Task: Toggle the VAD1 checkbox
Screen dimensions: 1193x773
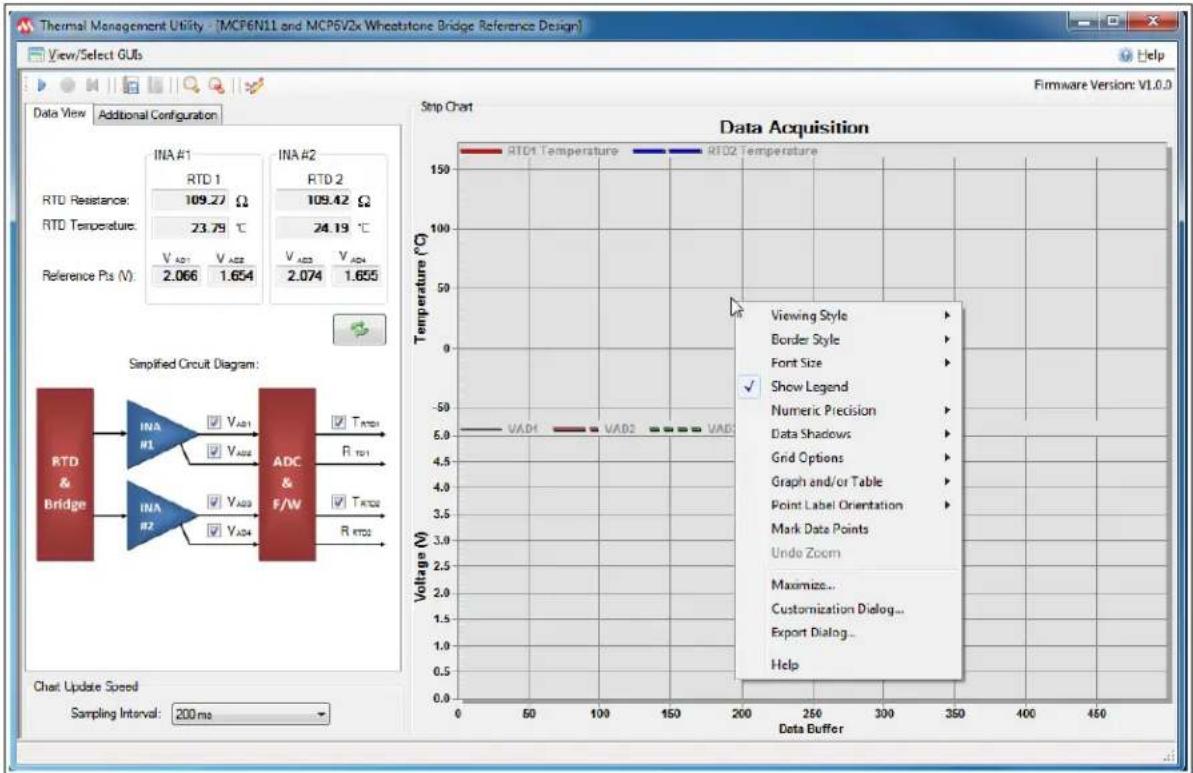Action: pyautogui.click(x=214, y=421)
